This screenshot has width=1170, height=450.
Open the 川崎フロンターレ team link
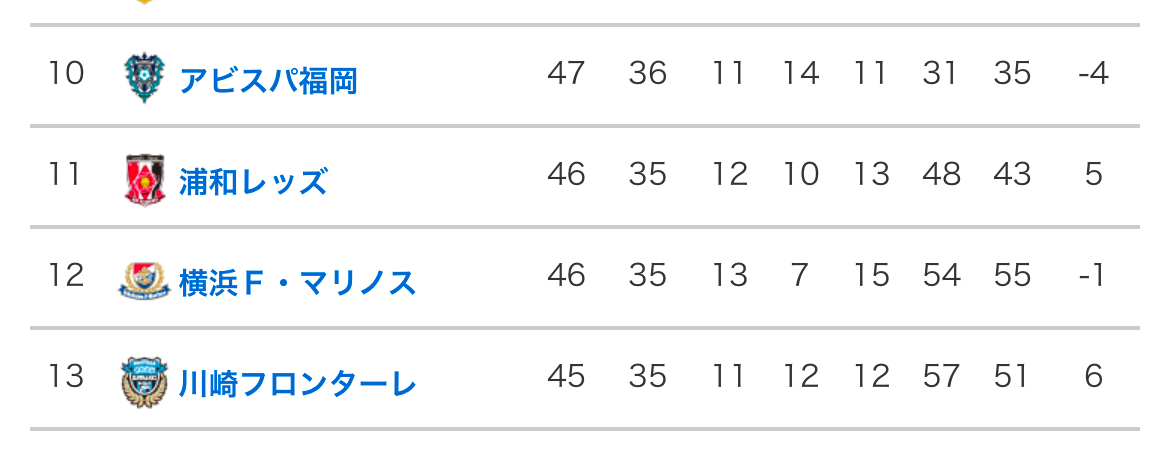[x=298, y=384]
